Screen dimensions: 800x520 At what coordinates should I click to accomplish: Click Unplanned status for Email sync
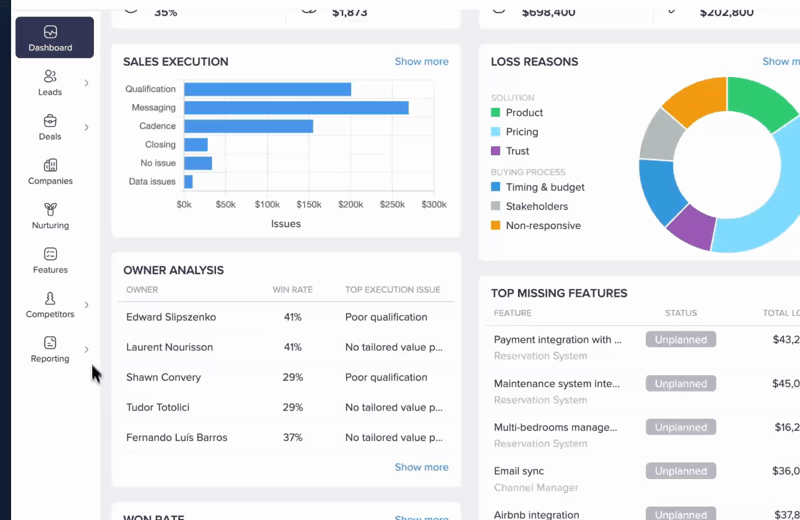click(681, 471)
